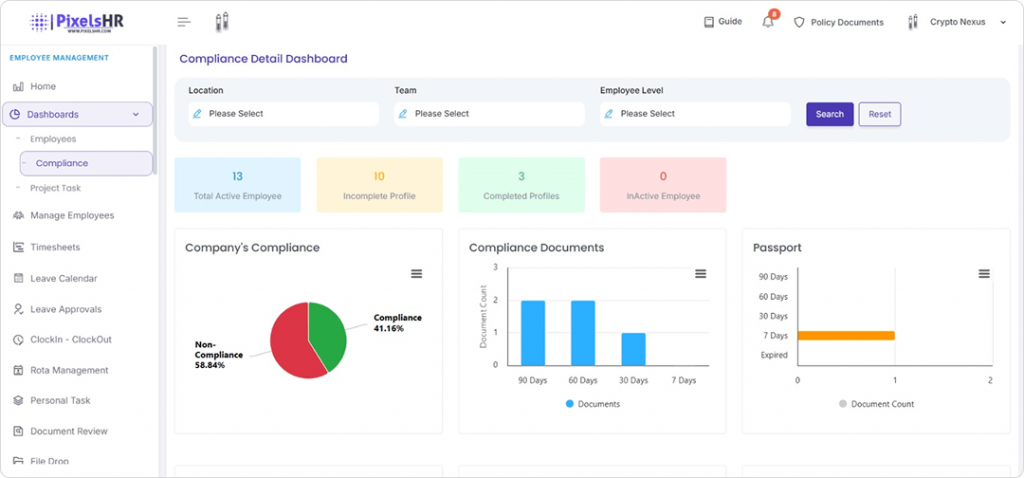Click the Search button
The image size is (1024, 478).
(x=829, y=114)
